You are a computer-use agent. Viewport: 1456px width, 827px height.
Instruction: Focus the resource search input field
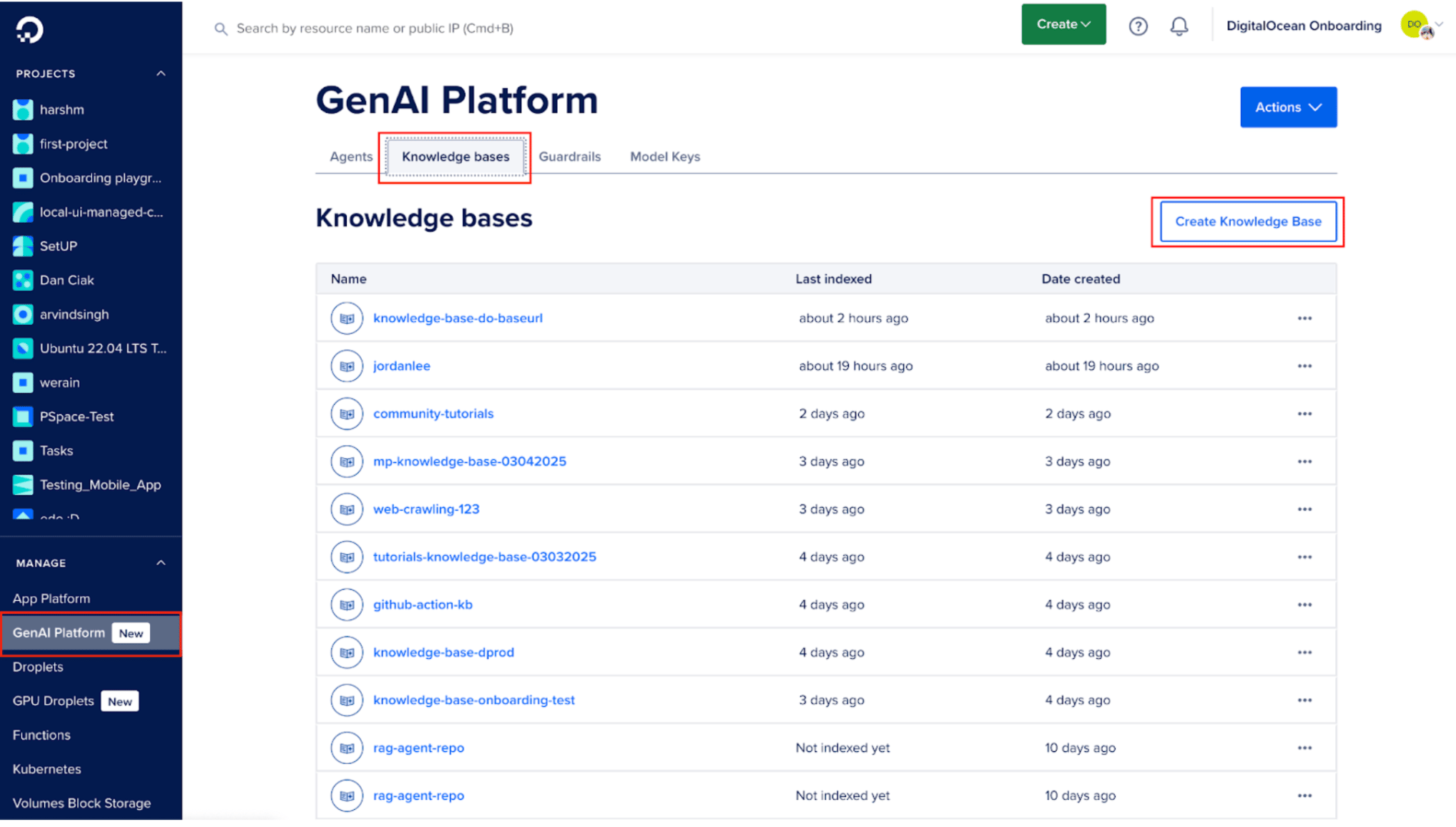point(375,29)
